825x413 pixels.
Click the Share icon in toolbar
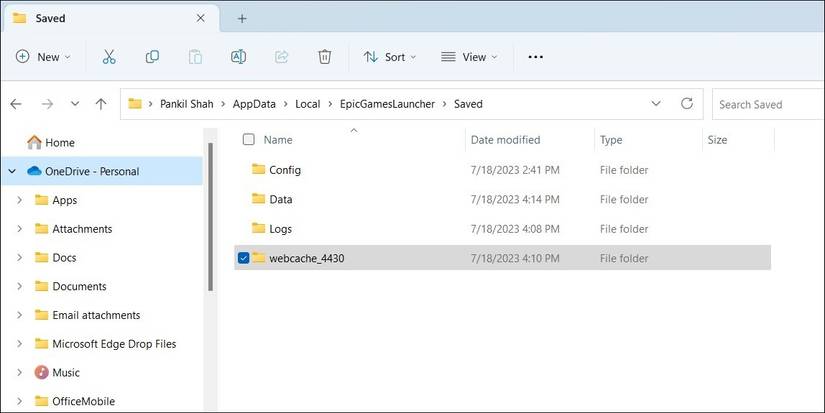281,57
